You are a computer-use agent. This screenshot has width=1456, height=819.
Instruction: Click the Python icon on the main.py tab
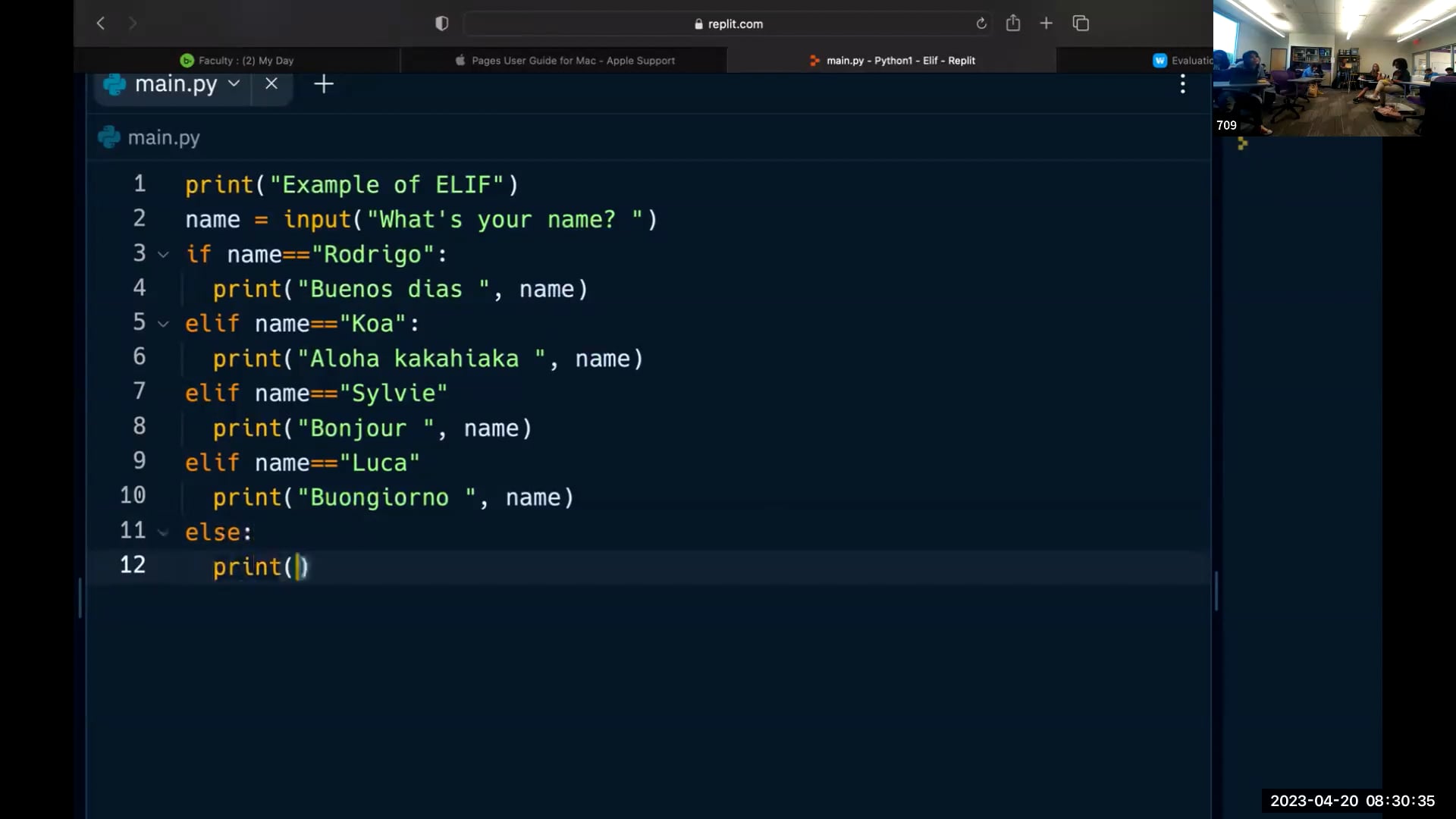click(x=113, y=84)
